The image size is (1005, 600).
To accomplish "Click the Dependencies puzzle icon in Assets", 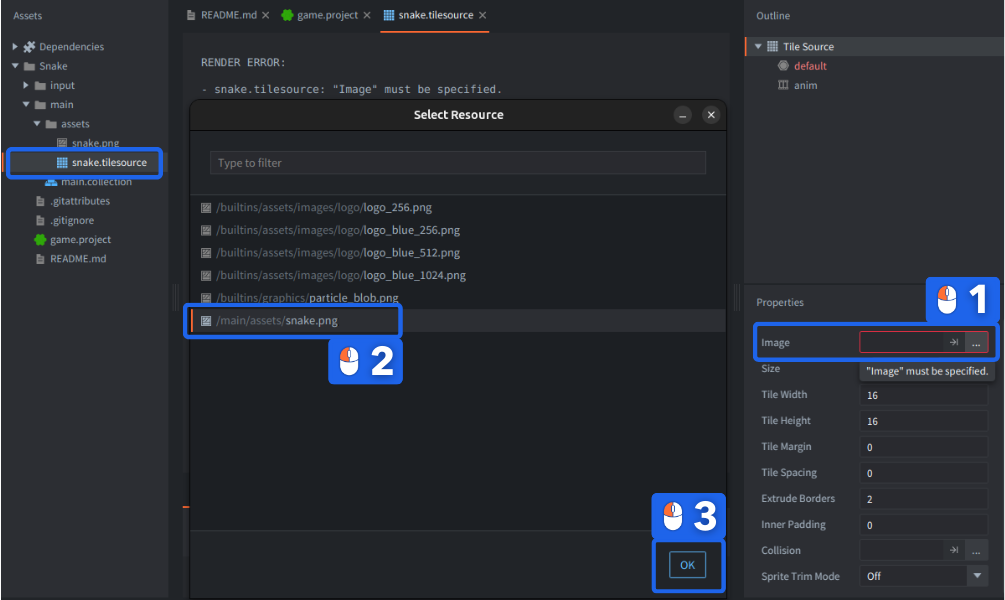I will coord(29,47).
